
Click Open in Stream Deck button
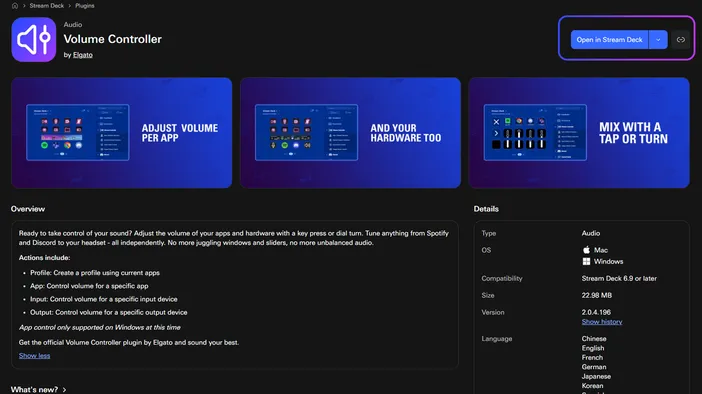point(609,40)
